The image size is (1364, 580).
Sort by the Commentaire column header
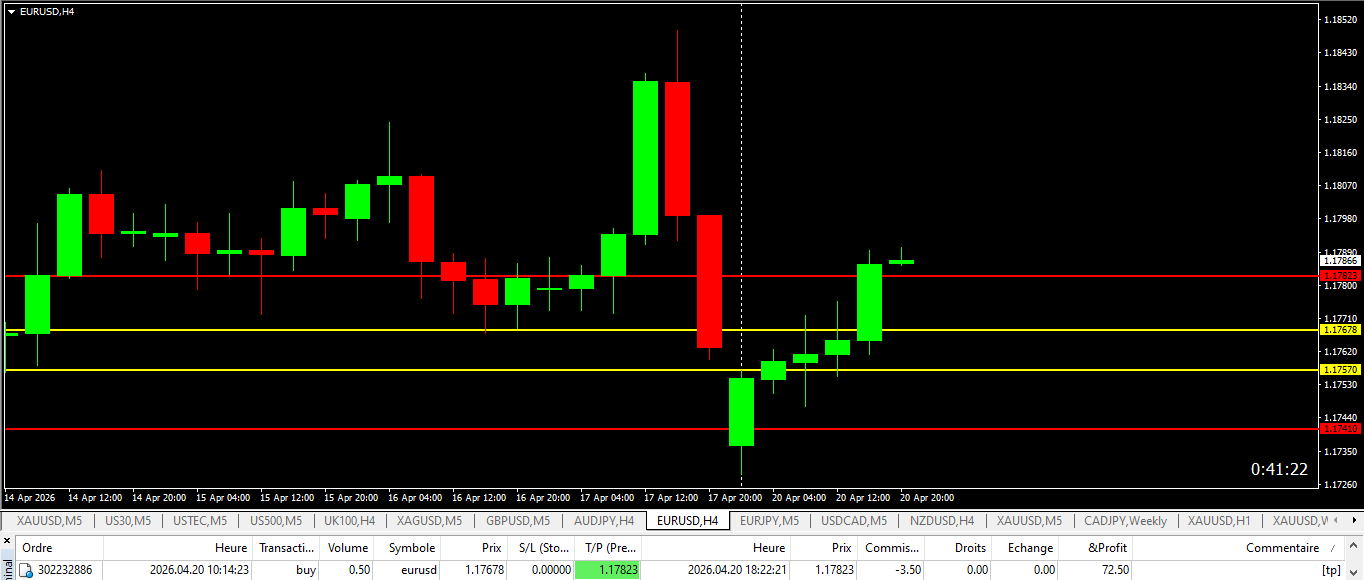pyautogui.click(x=1282, y=548)
